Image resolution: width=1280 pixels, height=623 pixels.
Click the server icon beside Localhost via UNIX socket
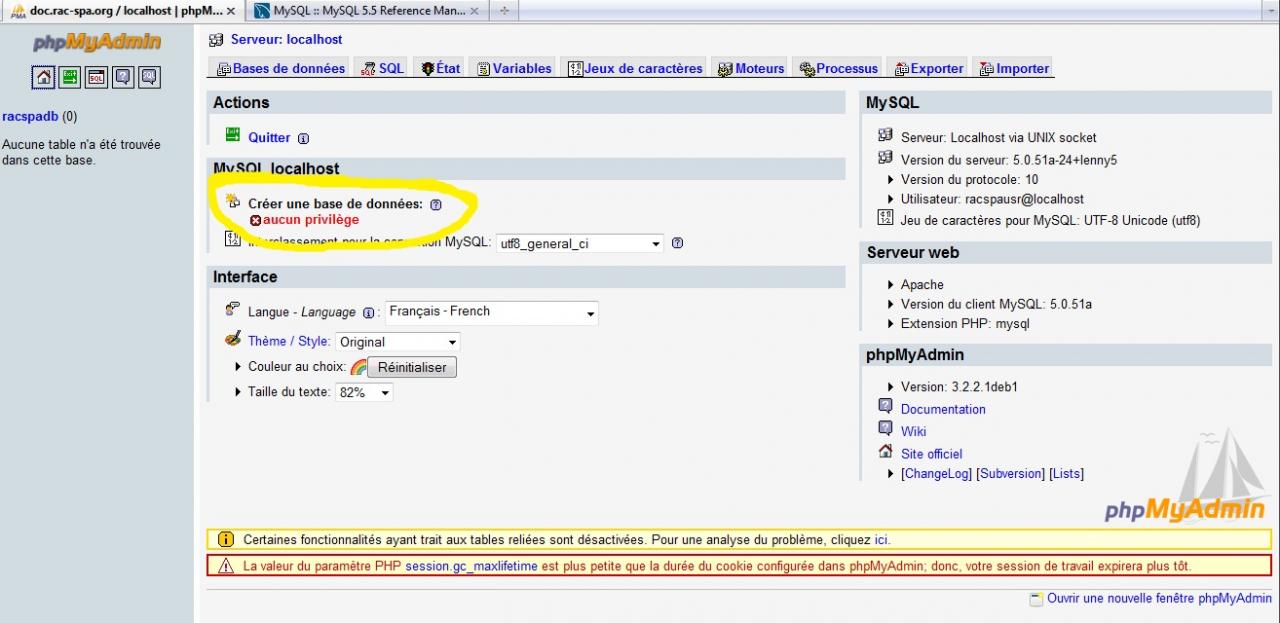tap(885, 135)
